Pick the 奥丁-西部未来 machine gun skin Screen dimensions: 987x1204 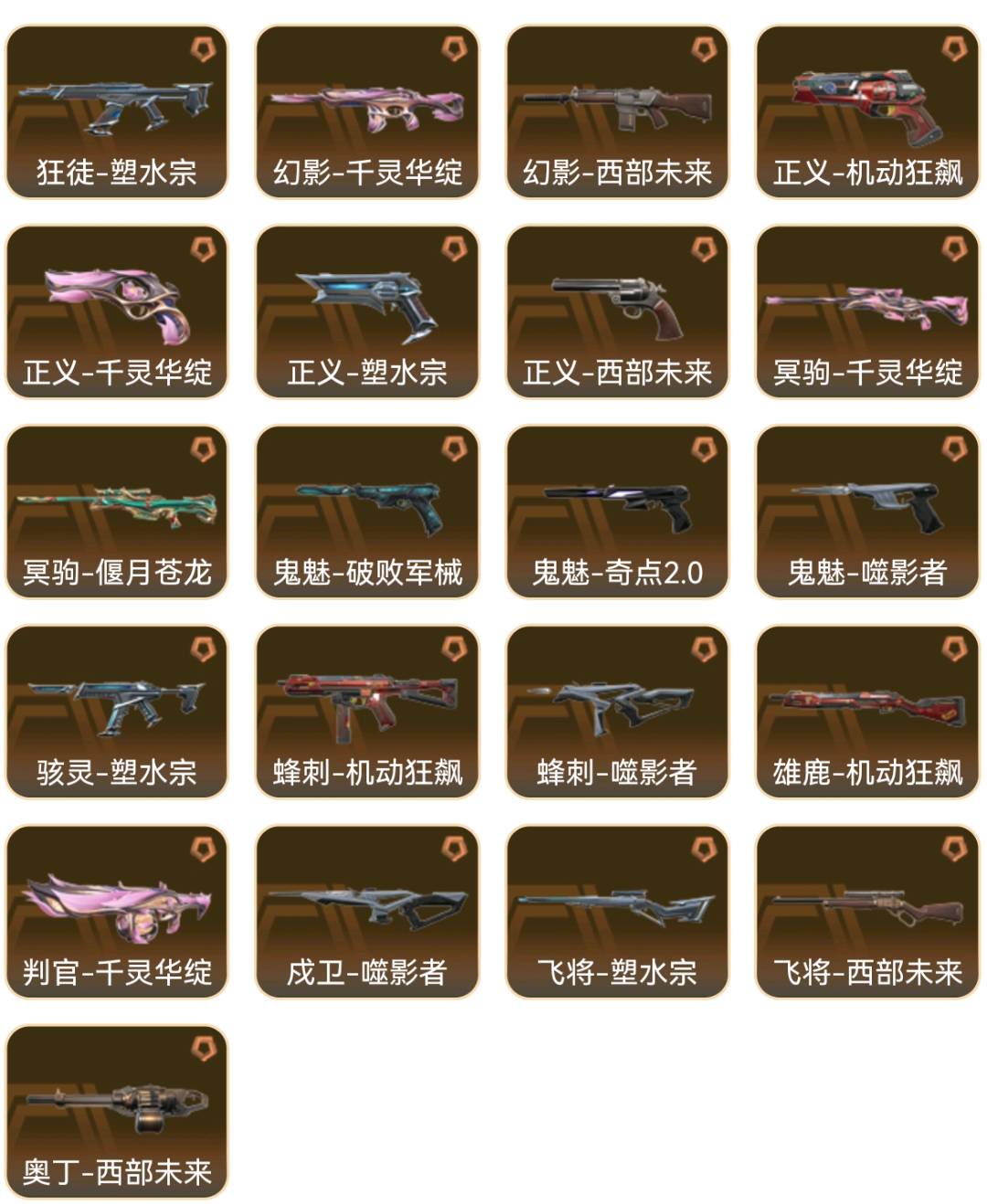pyautogui.click(x=117, y=1112)
